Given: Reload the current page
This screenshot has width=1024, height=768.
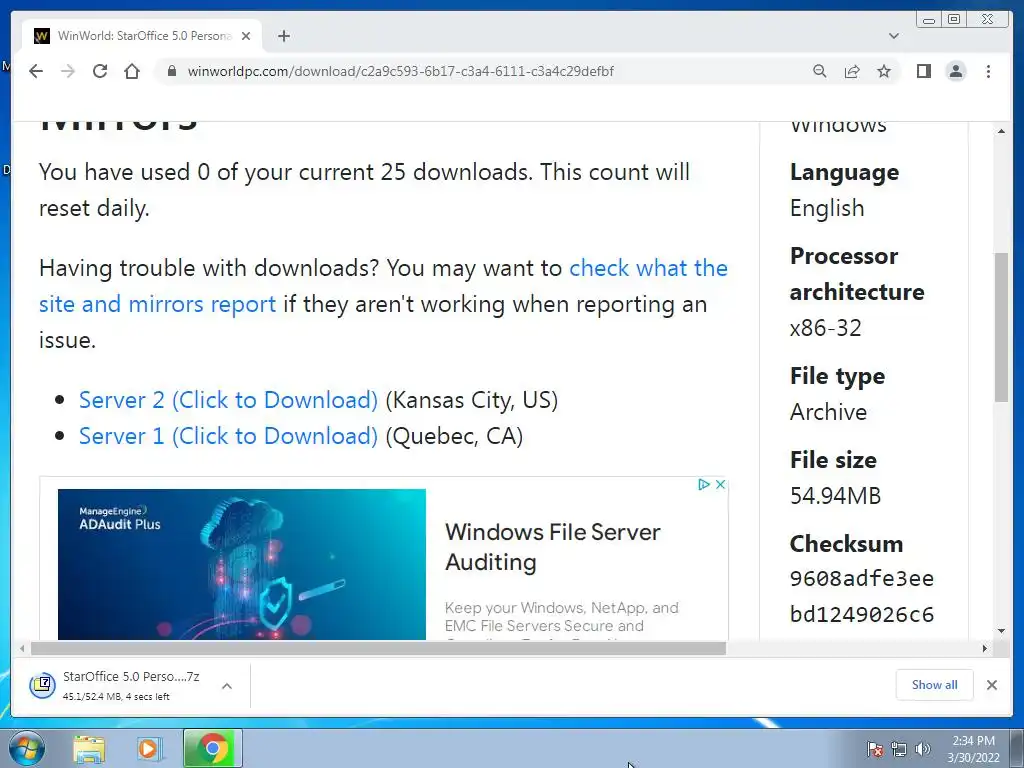Looking at the screenshot, I should point(100,71).
